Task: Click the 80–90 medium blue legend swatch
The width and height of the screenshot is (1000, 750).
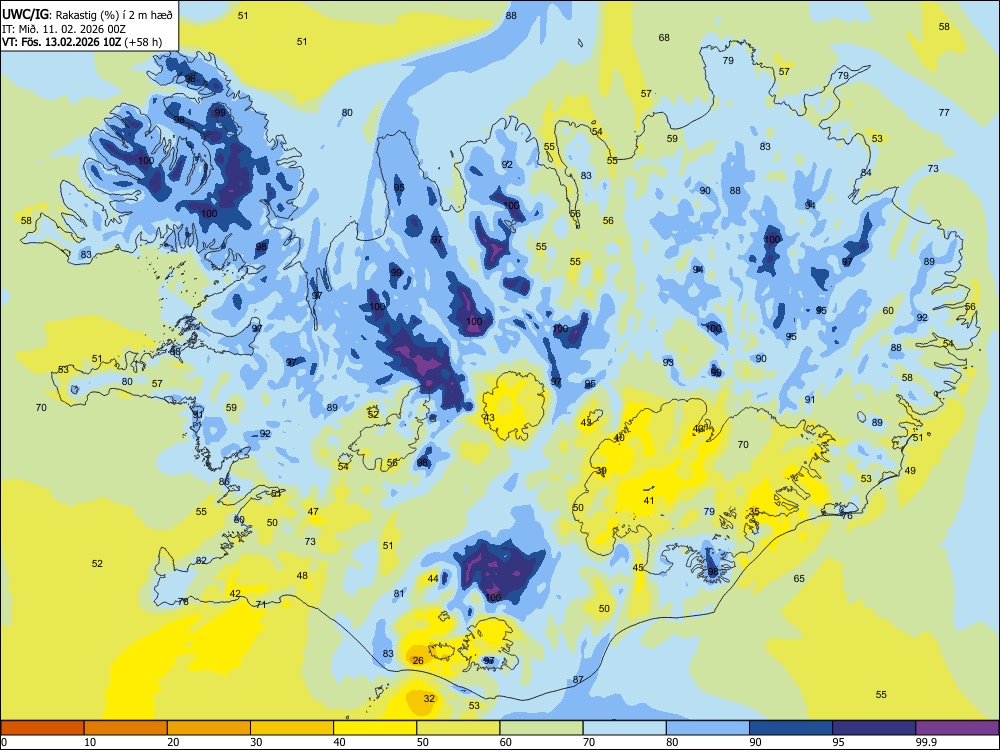Action: point(708,728)
